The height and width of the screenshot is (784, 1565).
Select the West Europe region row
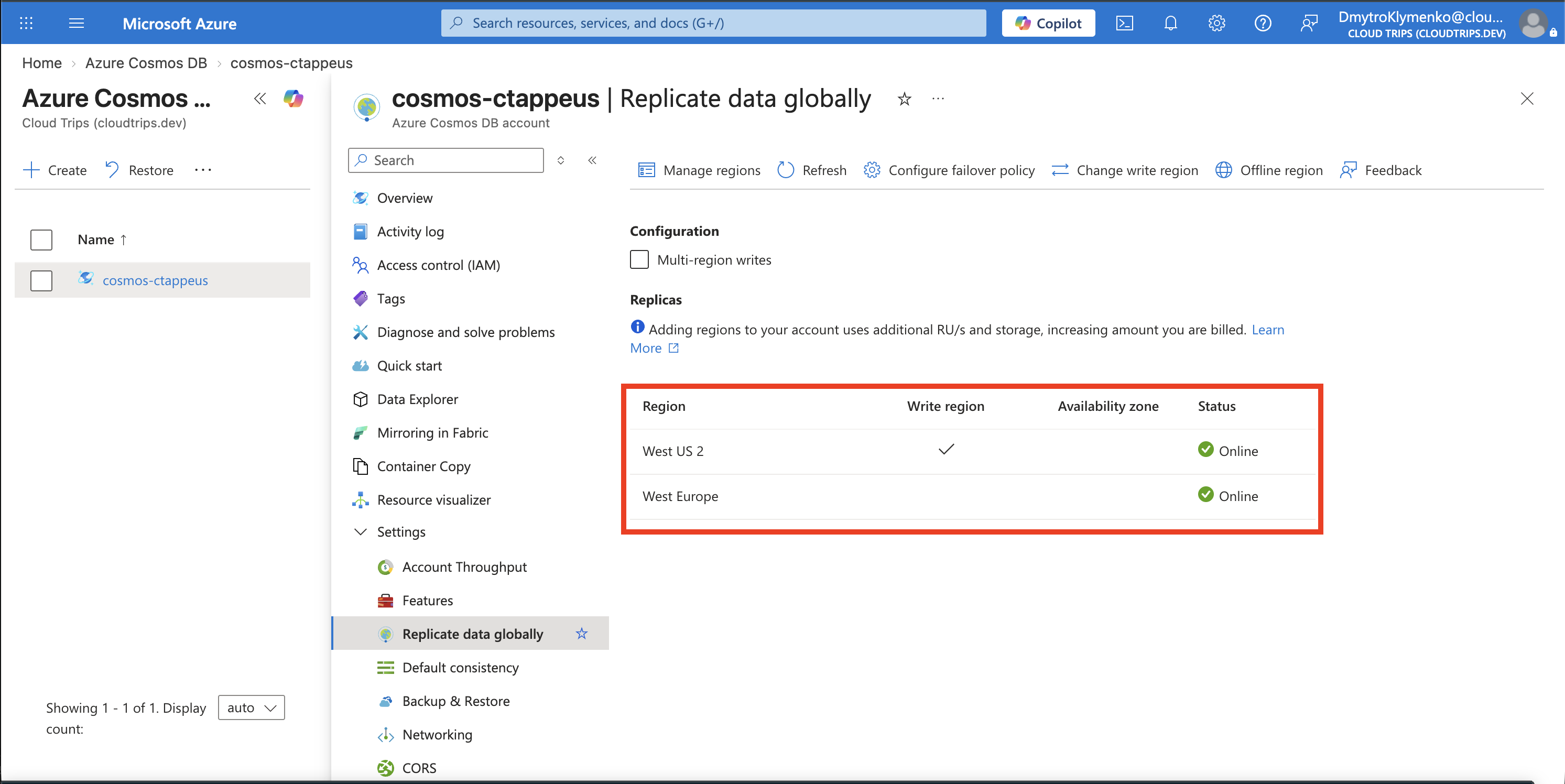tap(973, 496)
